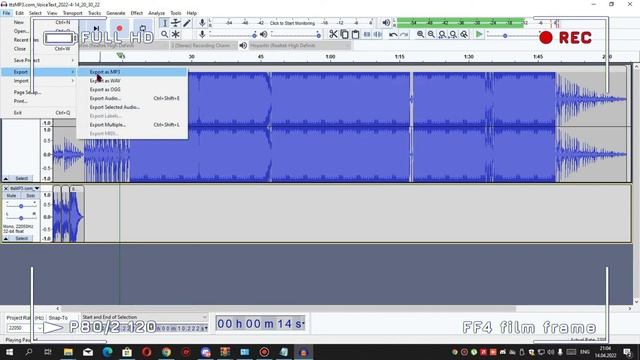The width and height of the screenshot is (640, 360).
Task: Expand the Import submenu
Action: [x=39, y=81]
